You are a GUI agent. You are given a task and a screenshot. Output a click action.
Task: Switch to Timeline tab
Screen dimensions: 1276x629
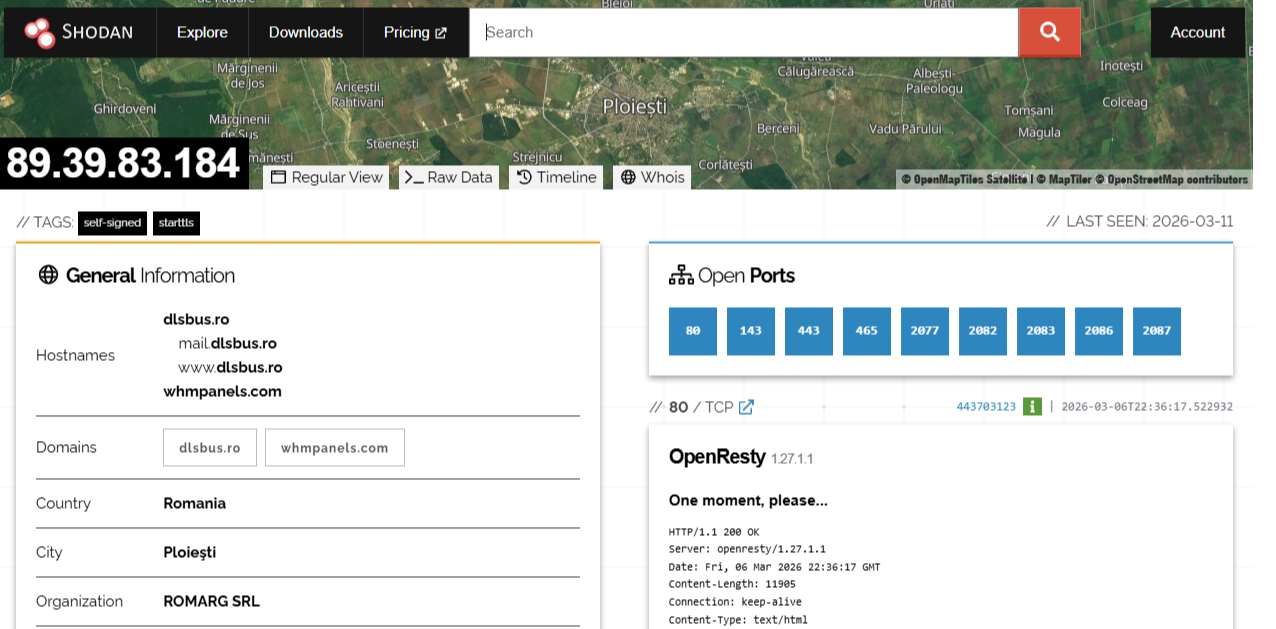click(x=557, y=177)
